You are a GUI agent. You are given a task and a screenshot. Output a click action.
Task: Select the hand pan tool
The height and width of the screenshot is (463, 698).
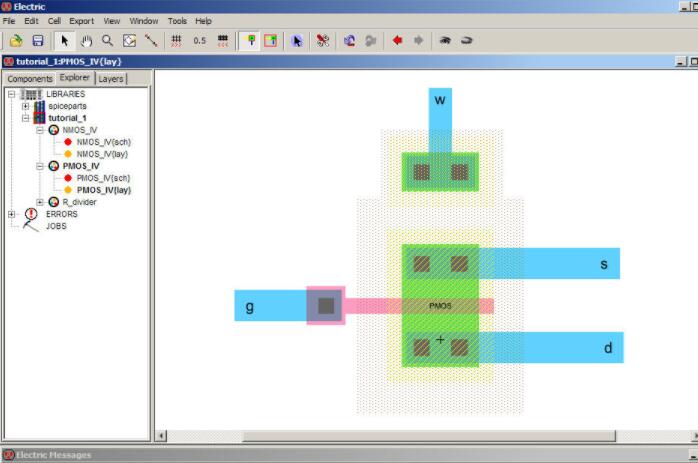coord(86,41)
